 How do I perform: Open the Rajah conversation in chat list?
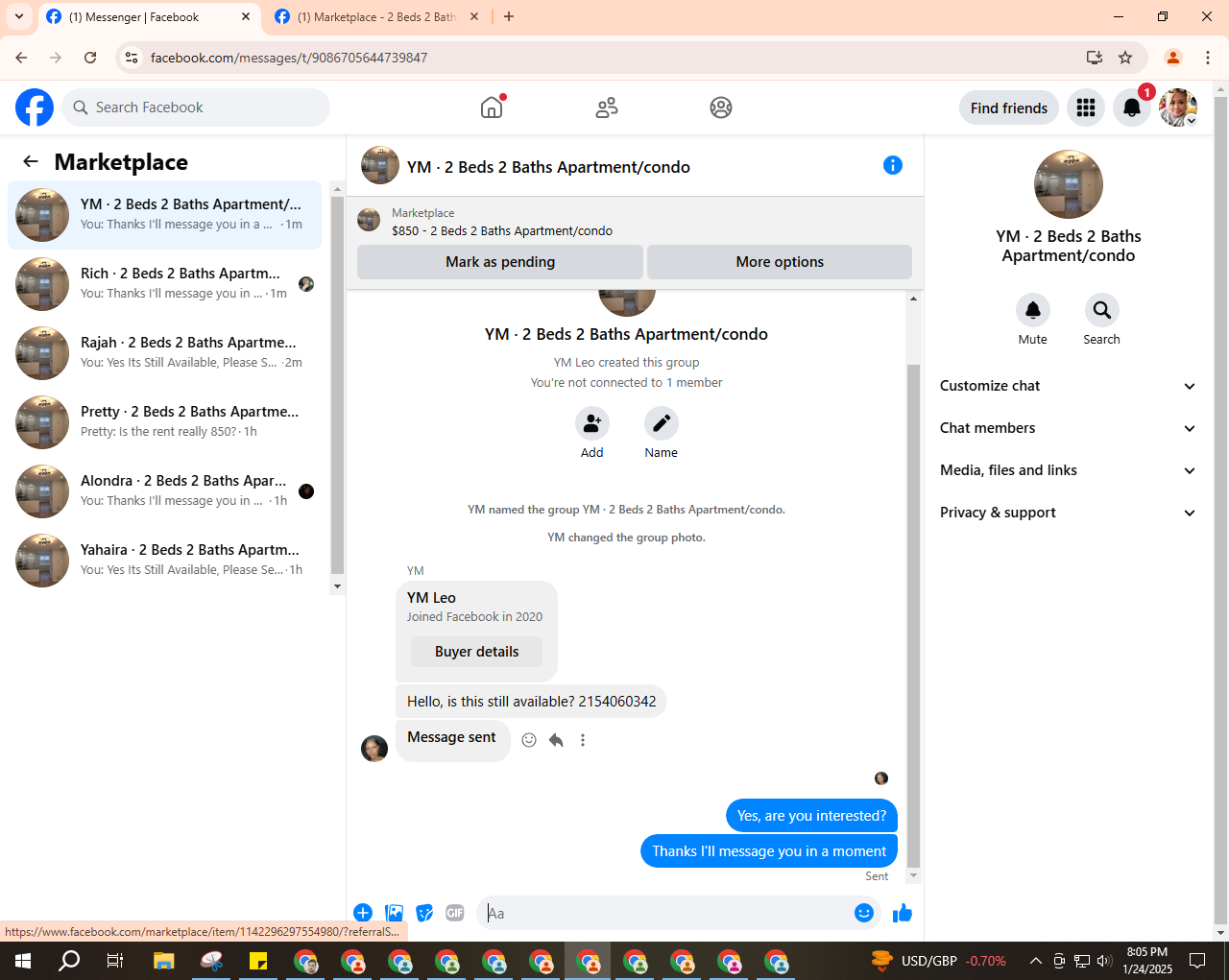point(165,353)
